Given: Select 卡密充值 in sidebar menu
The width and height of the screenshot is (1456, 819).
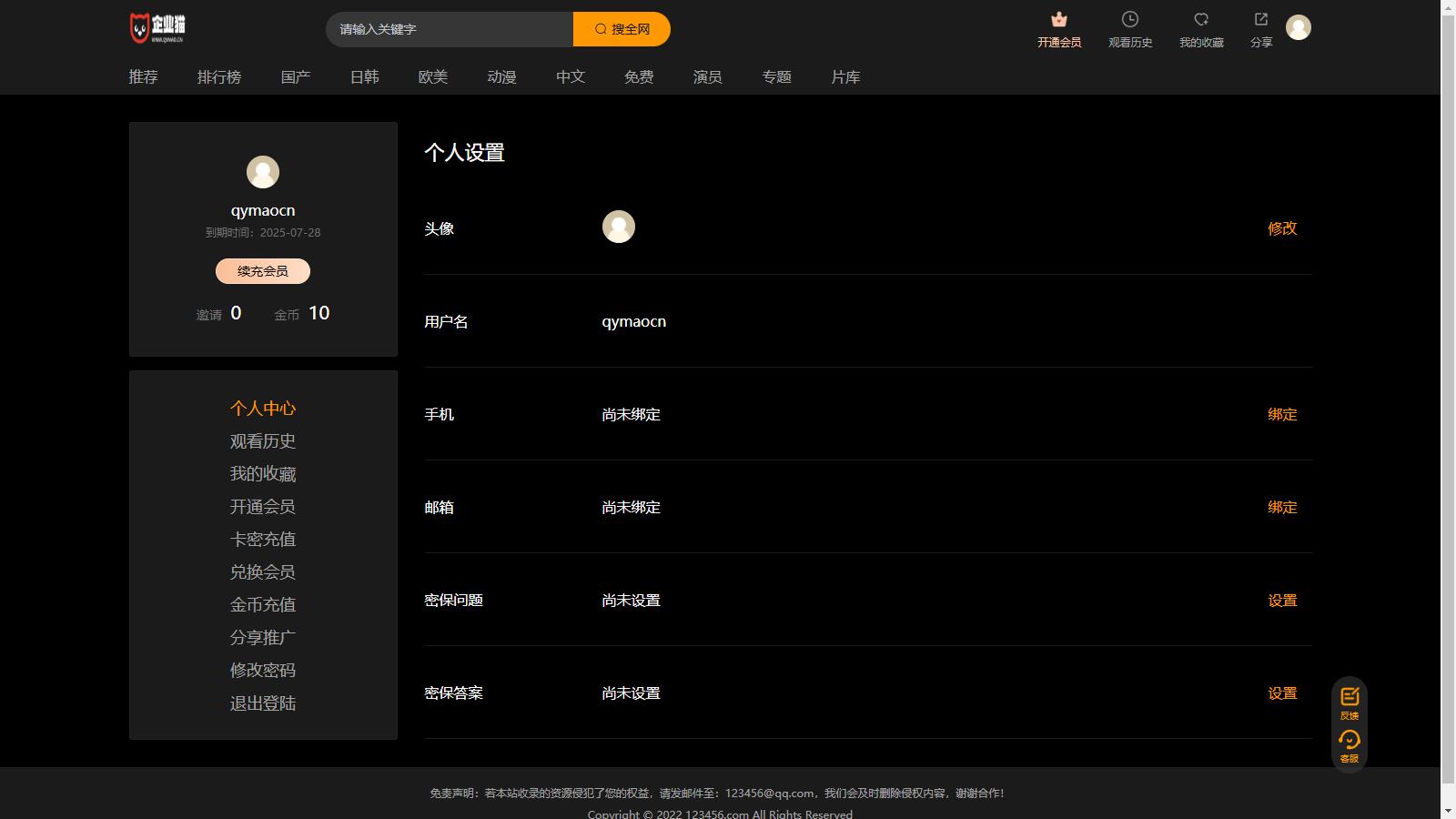Looking at the screenshot, I should pos(262,540).
